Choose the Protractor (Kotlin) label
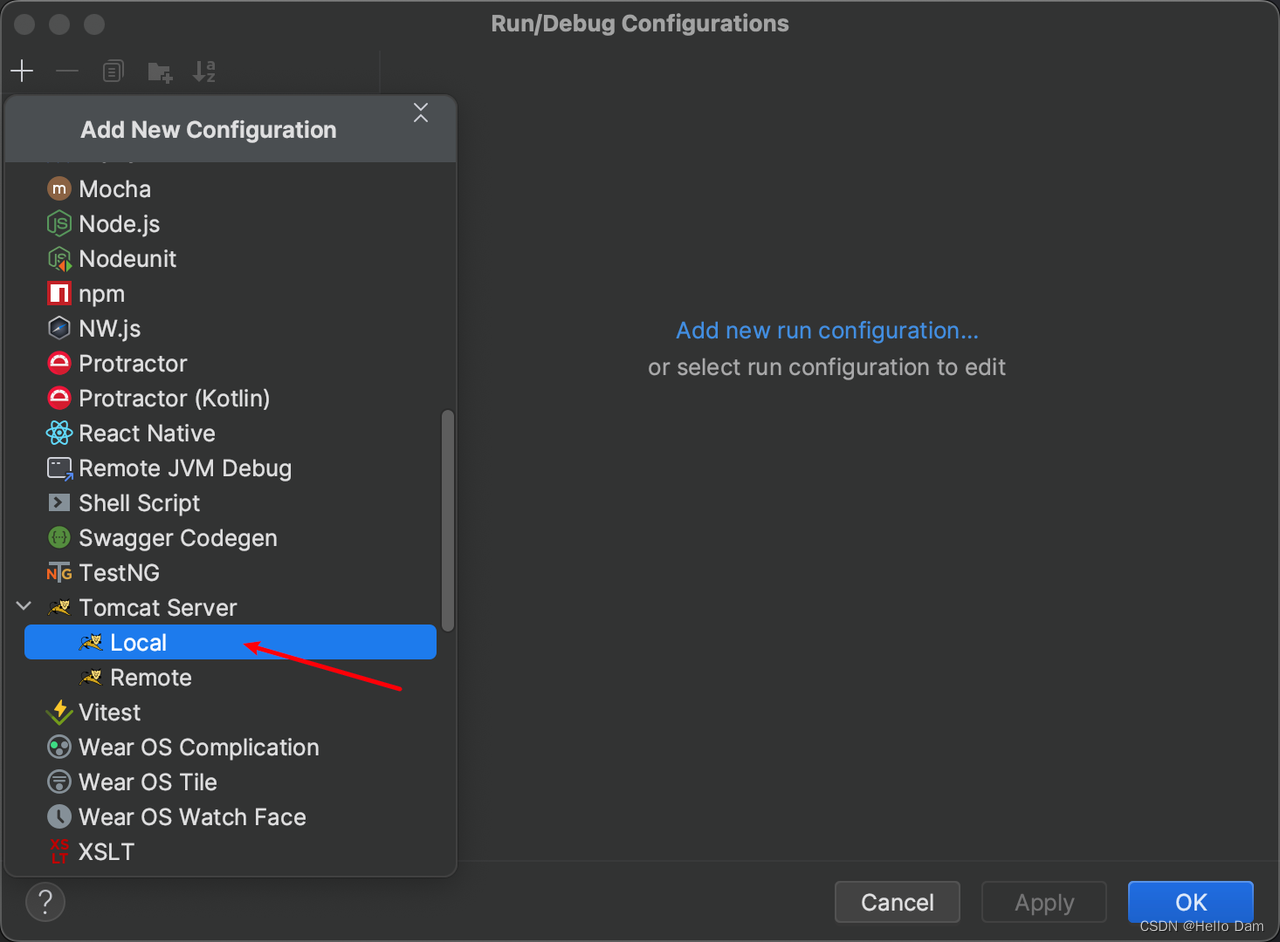This screenshot has height=942, width=1280. (175, 398)
